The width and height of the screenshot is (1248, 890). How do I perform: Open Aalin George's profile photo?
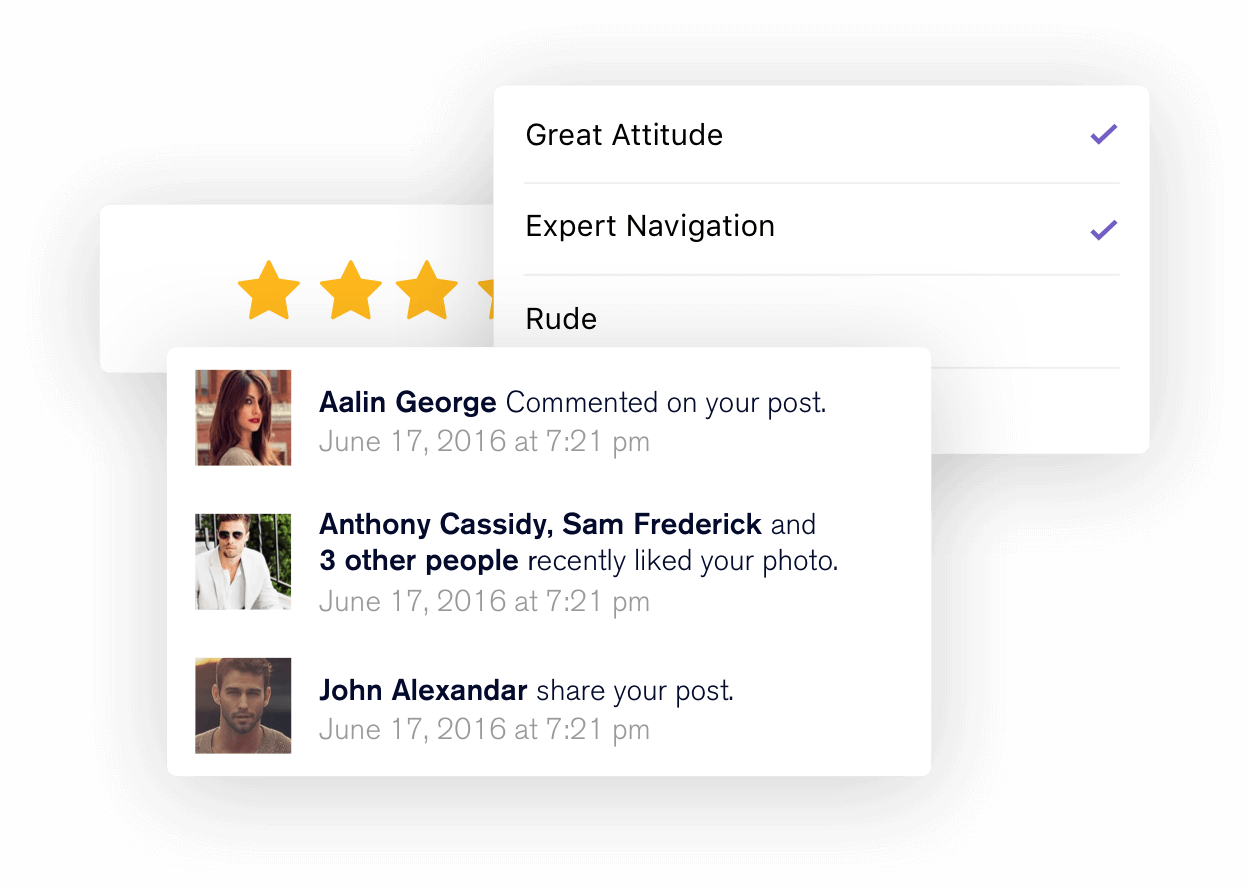[243, 417]
